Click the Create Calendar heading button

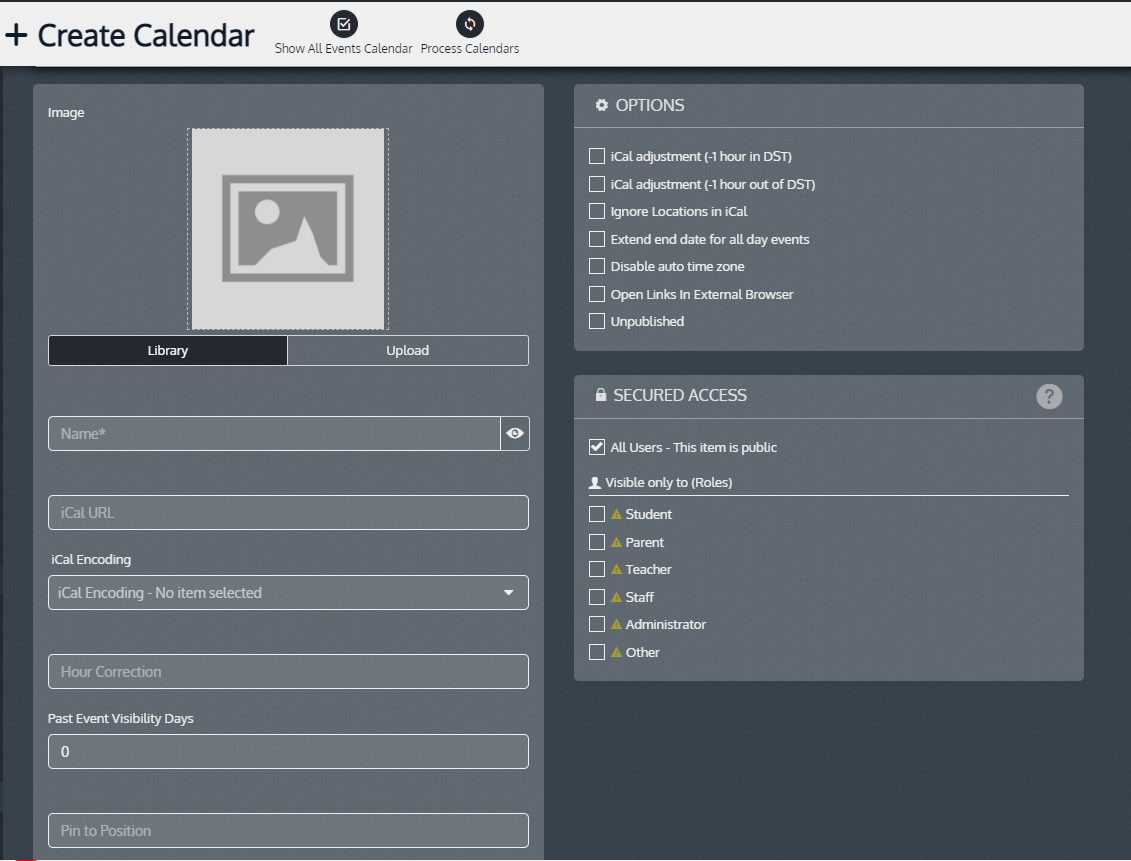(144, 34)
